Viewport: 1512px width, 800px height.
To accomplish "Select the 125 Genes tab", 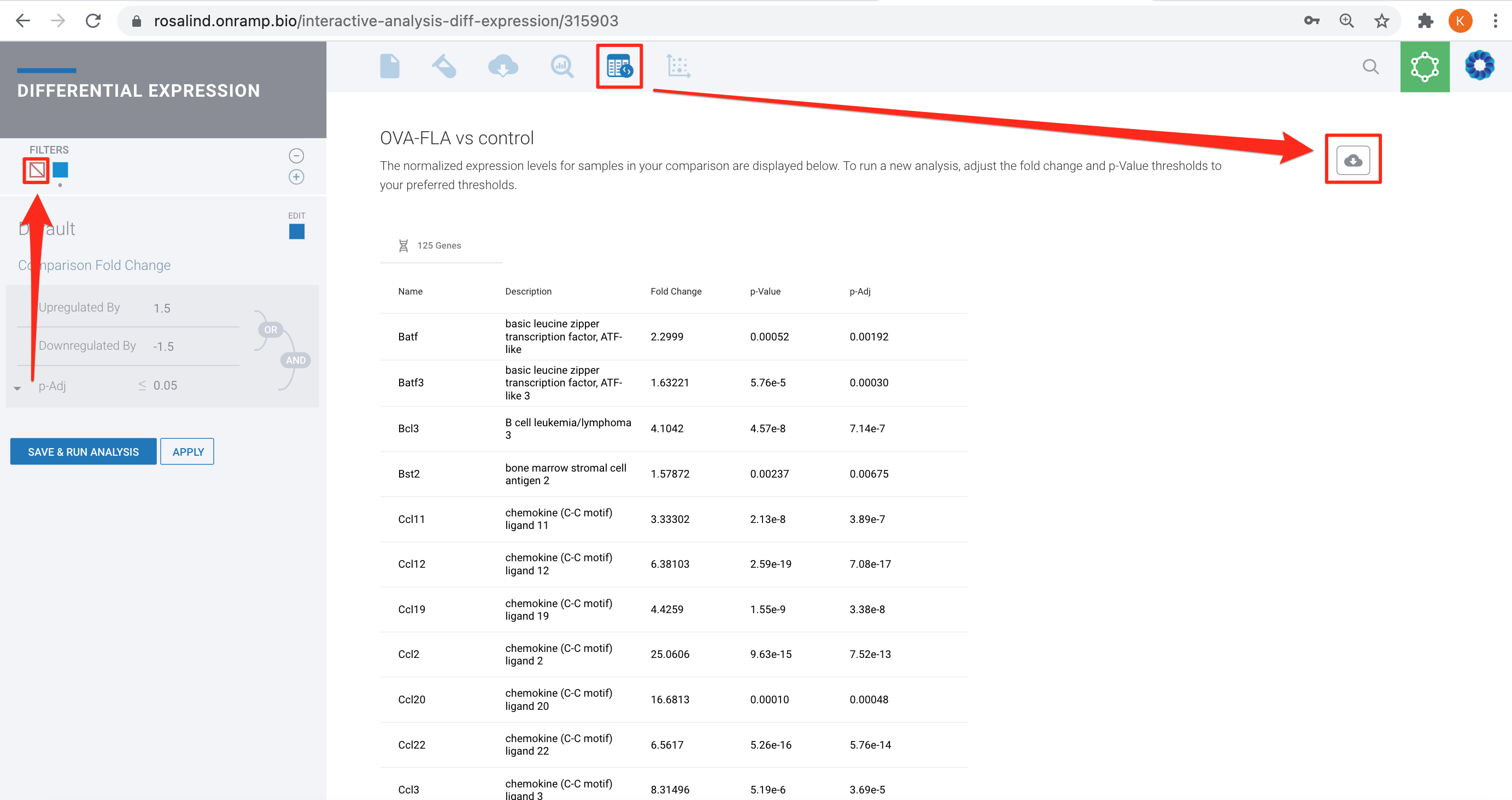I will tap(438, 245).
